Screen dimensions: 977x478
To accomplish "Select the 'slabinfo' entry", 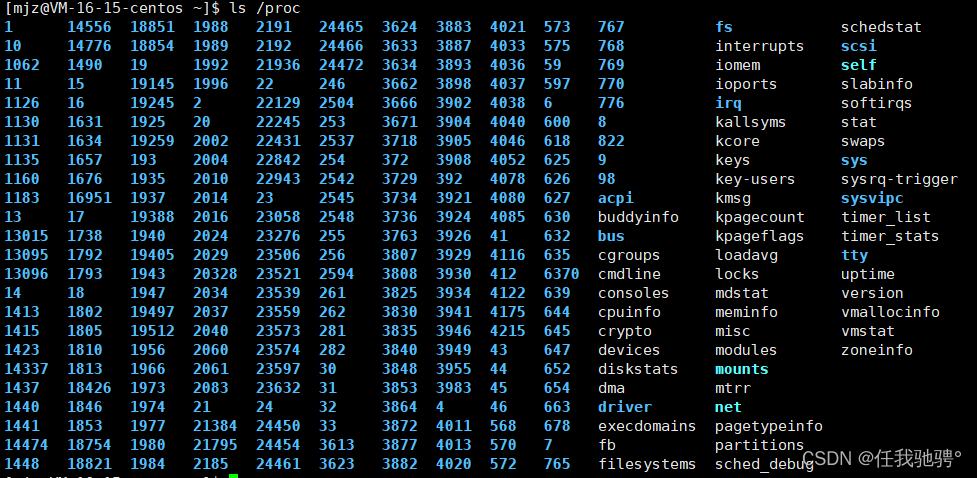I will [x=877, y=84].
